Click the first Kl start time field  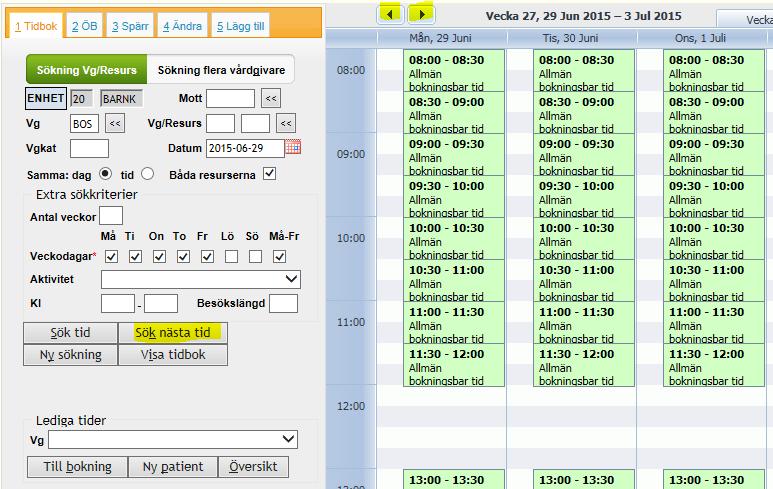(118, 303)
